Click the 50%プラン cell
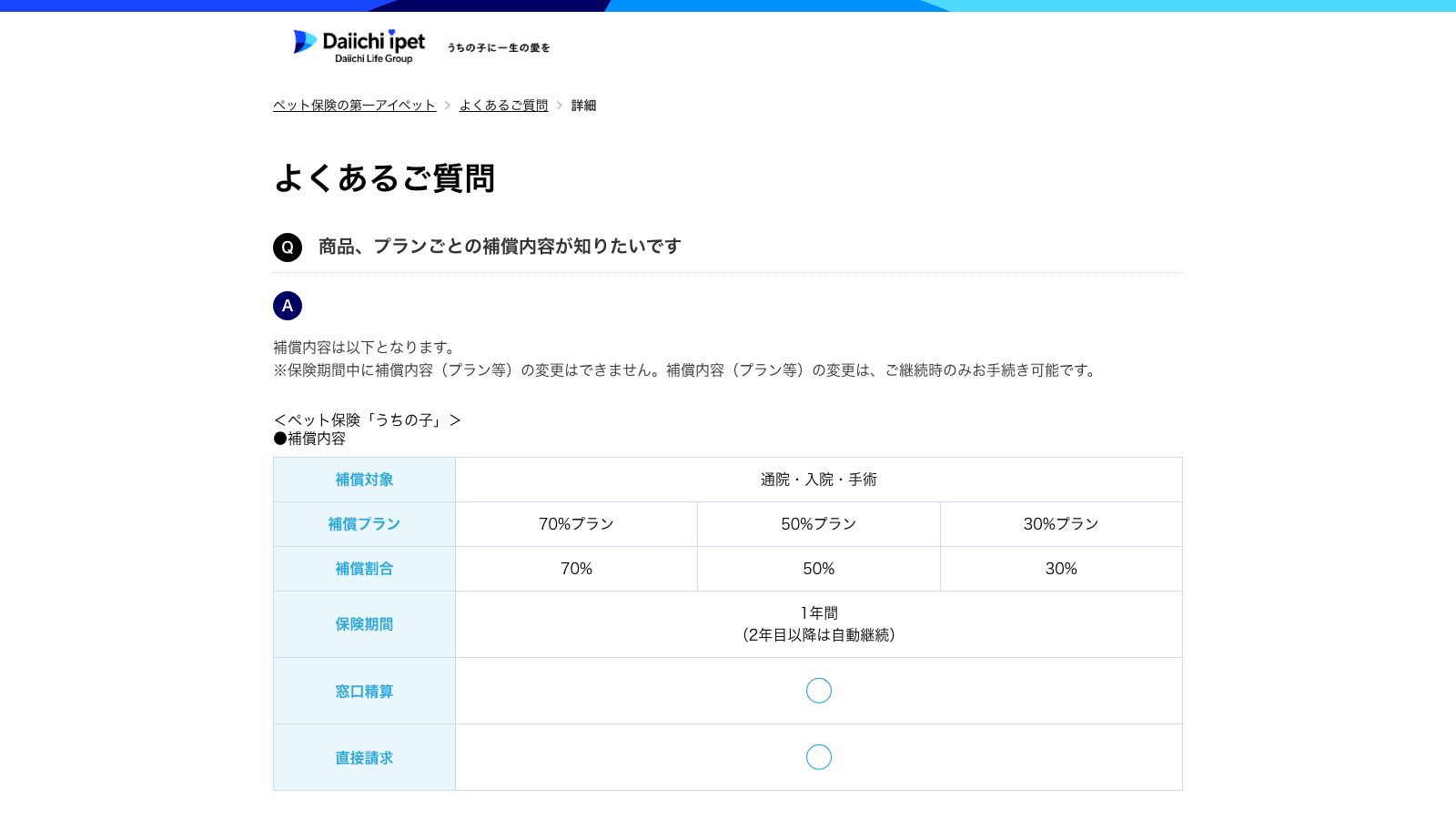This screenshot has width=1456, height=819. pyautogui.click(x=819, y=524)
